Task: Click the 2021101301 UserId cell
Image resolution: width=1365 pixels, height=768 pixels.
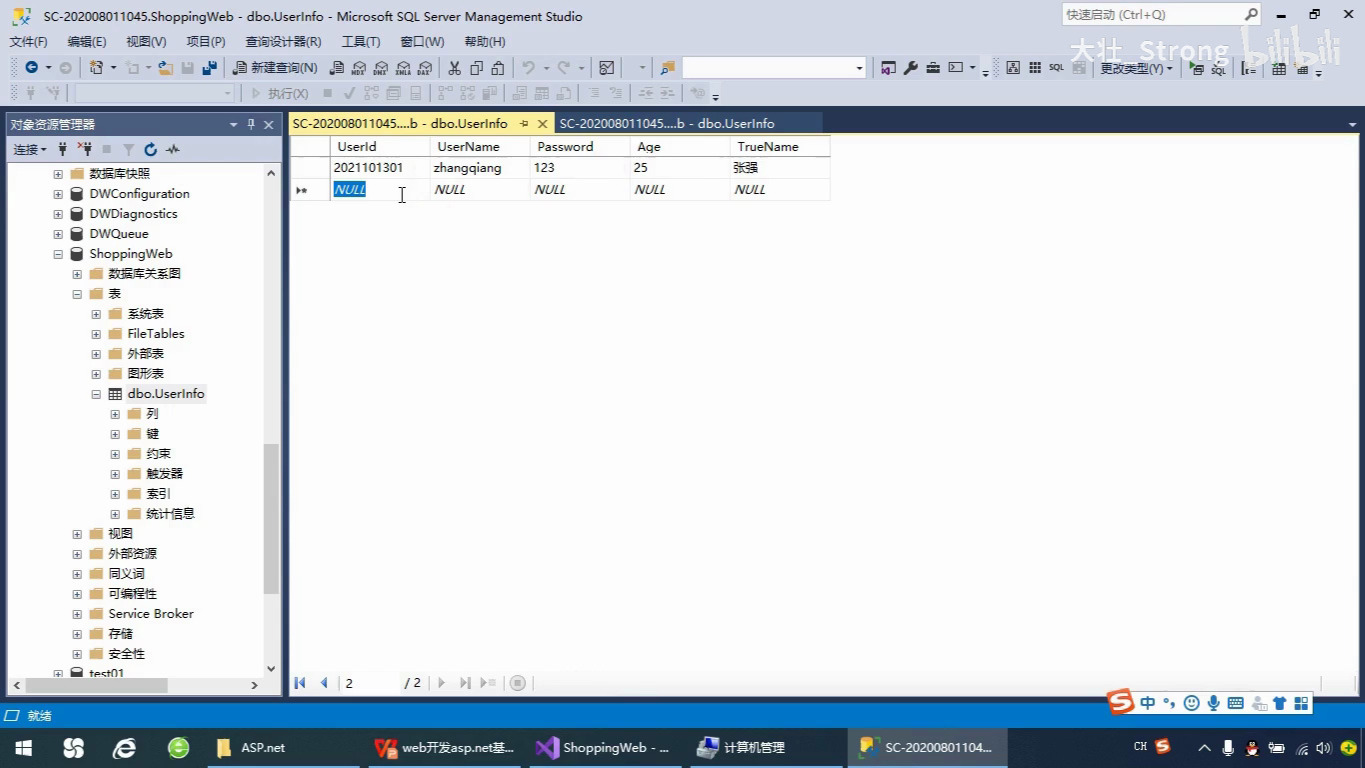Action: point(380,168)
